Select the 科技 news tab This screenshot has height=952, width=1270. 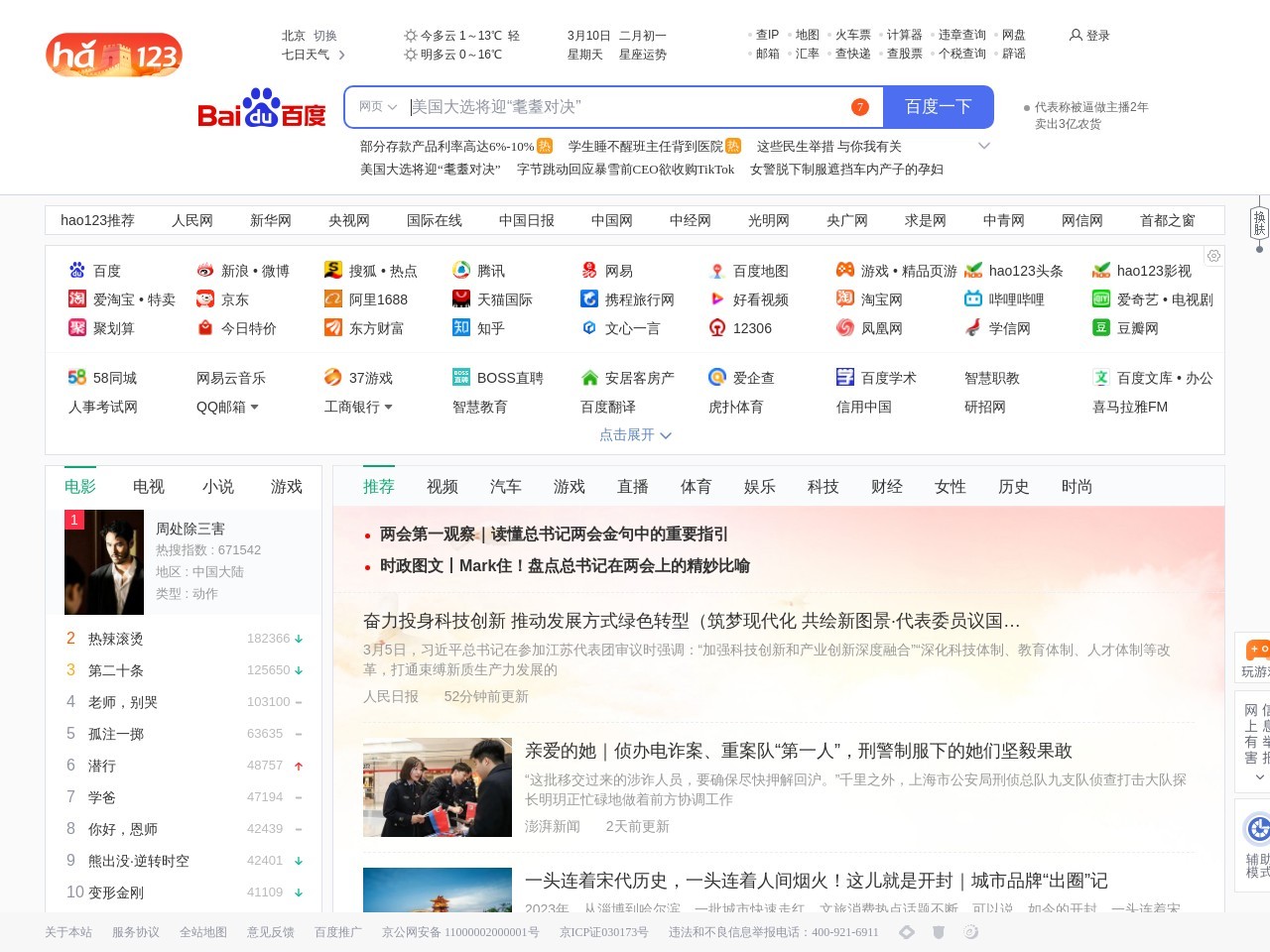tap(823, 487)
